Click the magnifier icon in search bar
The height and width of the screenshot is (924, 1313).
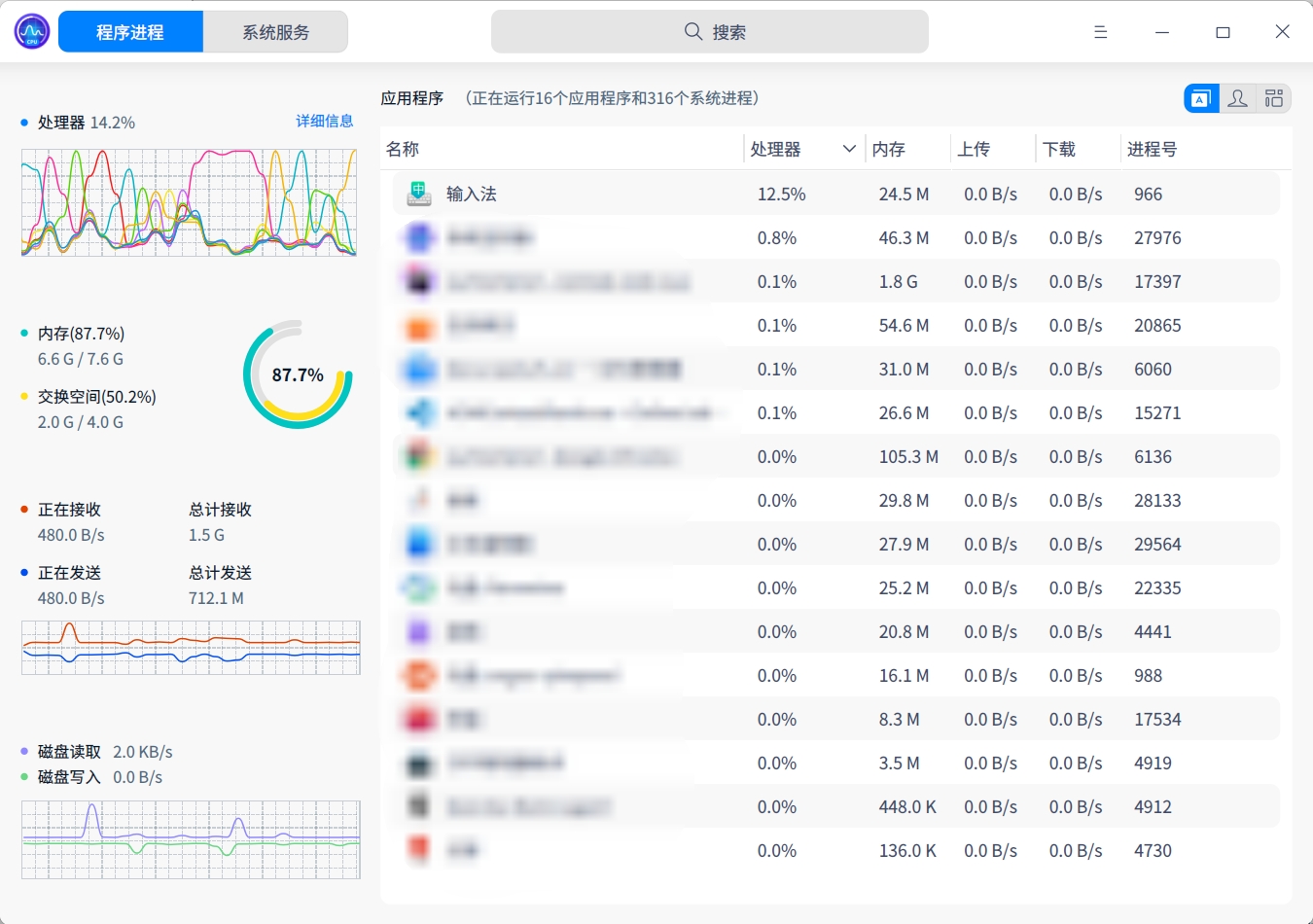pos(692,32)
